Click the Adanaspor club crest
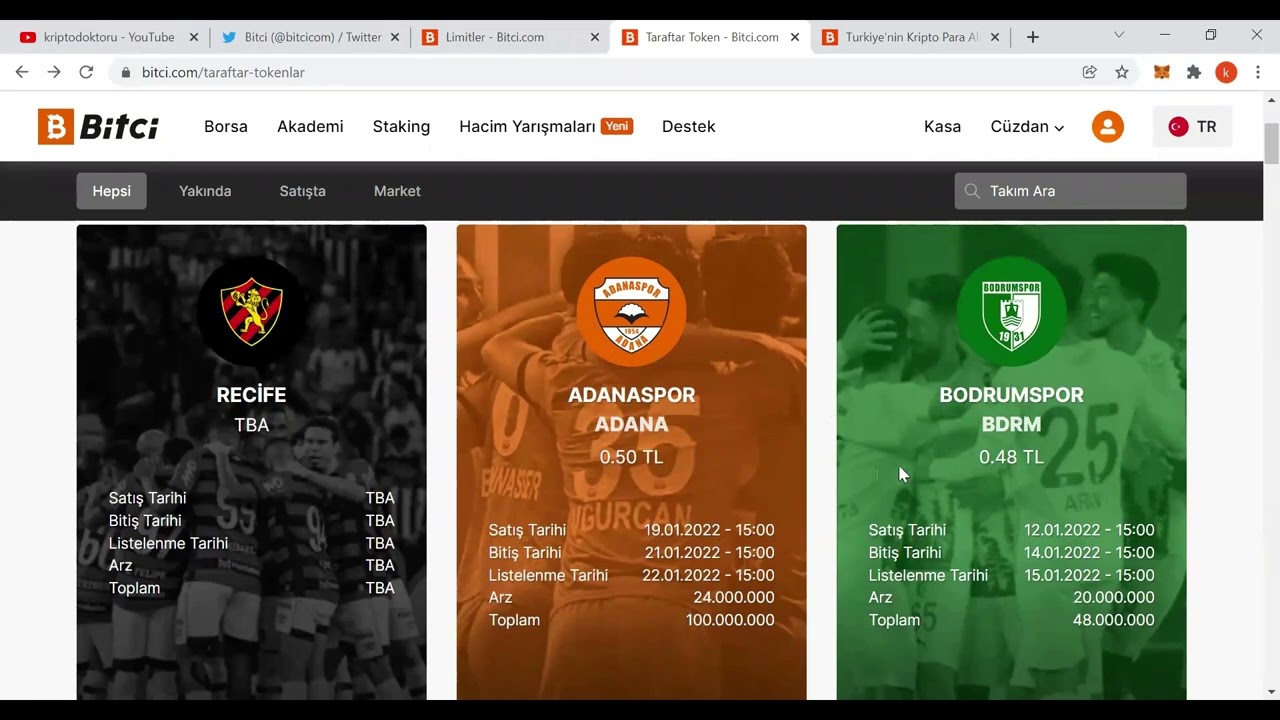The image size is (1280, 720). (631, 311)
